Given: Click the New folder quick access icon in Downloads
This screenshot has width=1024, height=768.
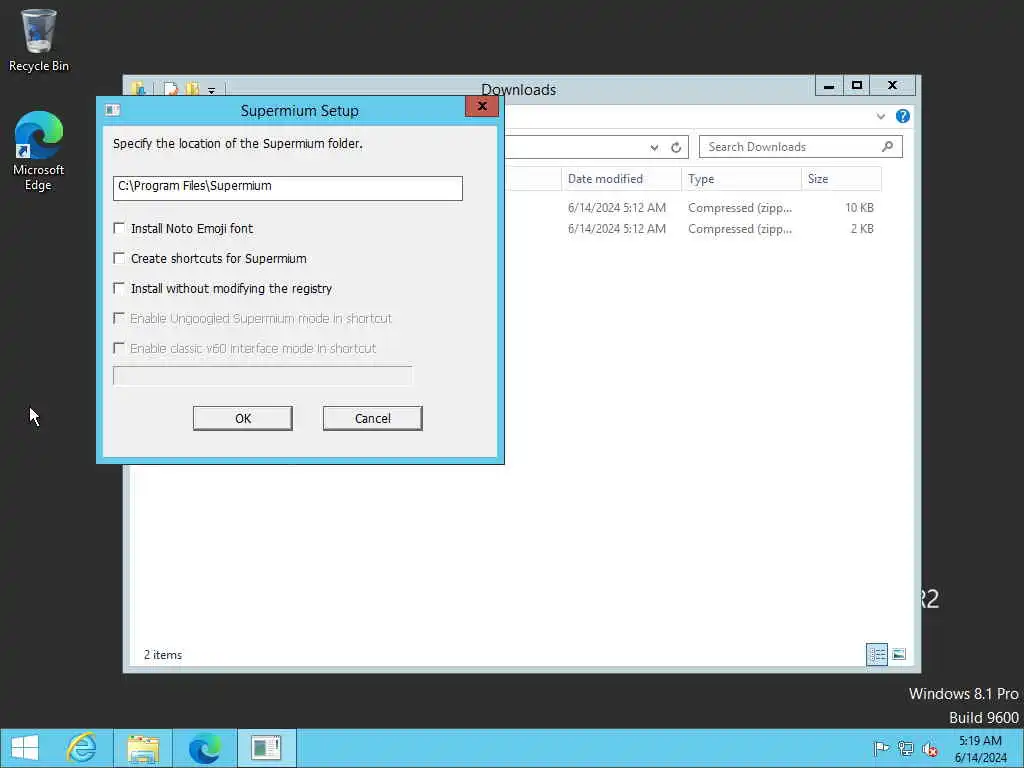Looking at the screenshot, I should click(192, 89).
